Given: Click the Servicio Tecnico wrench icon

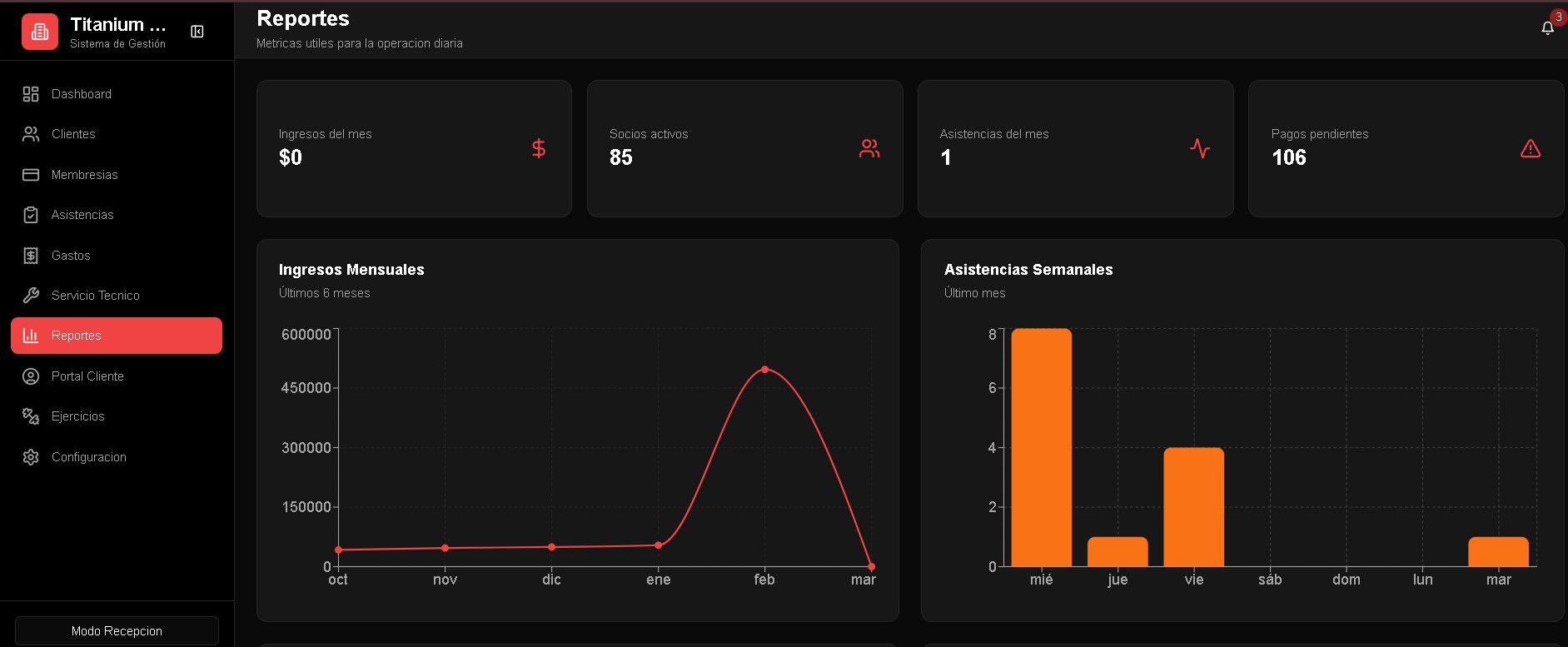Looking at the screenshot, I should pyautogui.click(x=31, y=296).
